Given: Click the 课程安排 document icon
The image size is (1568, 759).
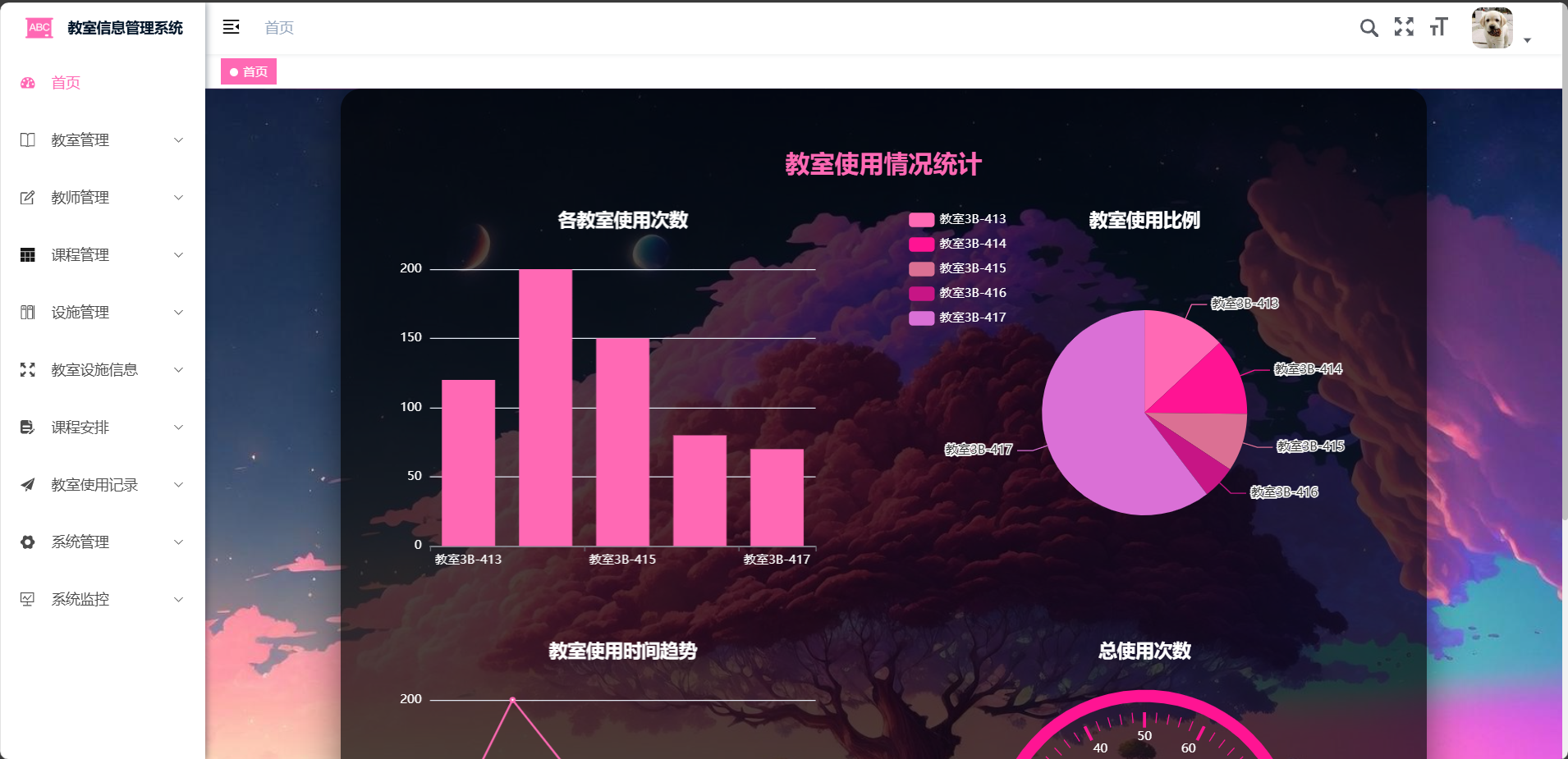Looking at the screenshot, I should pyautogui.click(x=28, y=428).
